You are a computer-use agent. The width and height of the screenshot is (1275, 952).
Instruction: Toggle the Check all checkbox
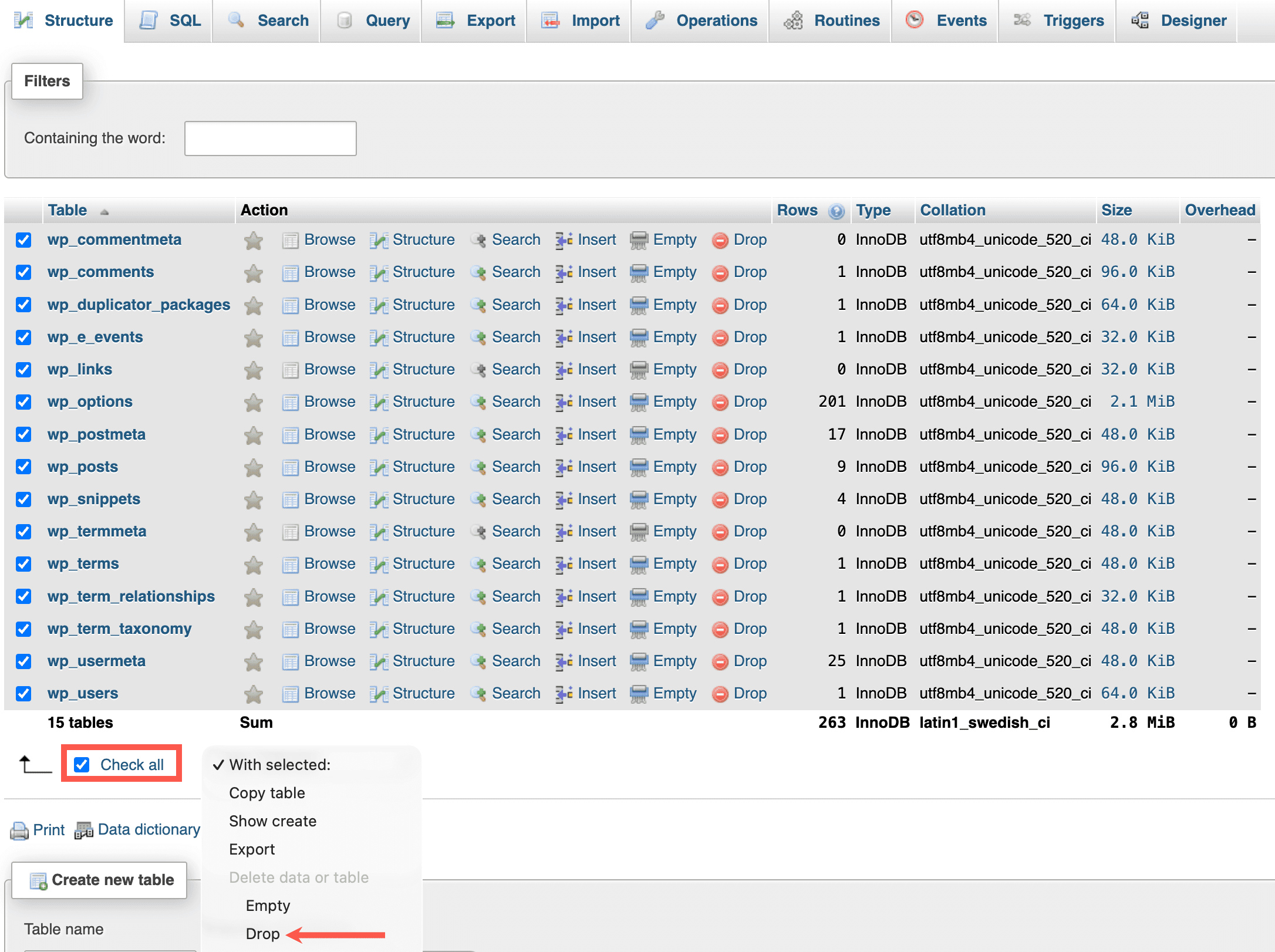[x=82, y=764]
